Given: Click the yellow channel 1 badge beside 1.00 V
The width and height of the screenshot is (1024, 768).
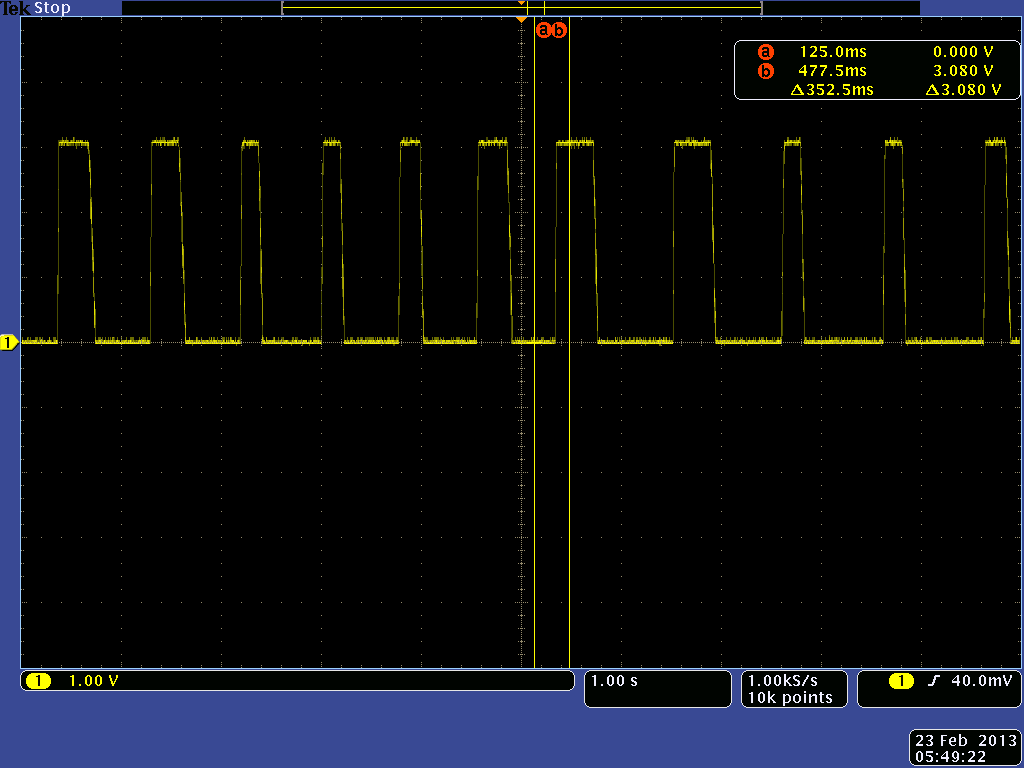Looking at the screenshot, I should click(38, 681).
